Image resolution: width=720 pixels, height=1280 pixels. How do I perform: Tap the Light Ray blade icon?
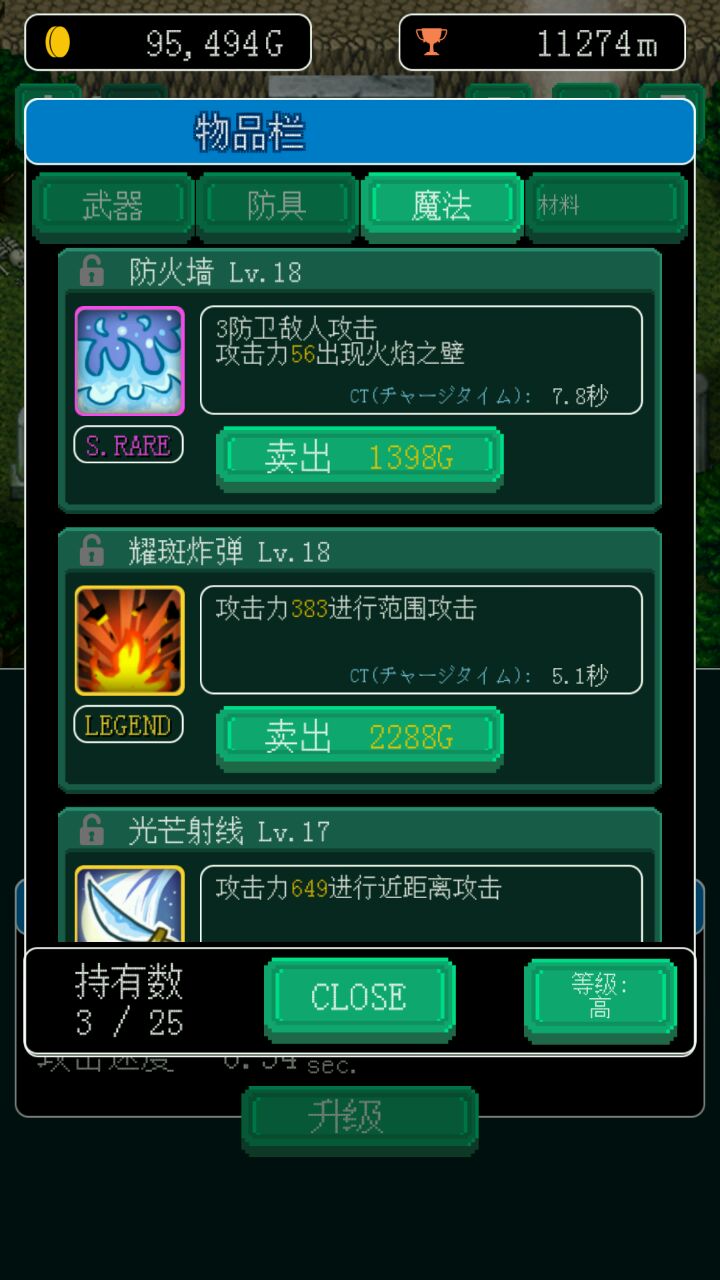(130, 904)
